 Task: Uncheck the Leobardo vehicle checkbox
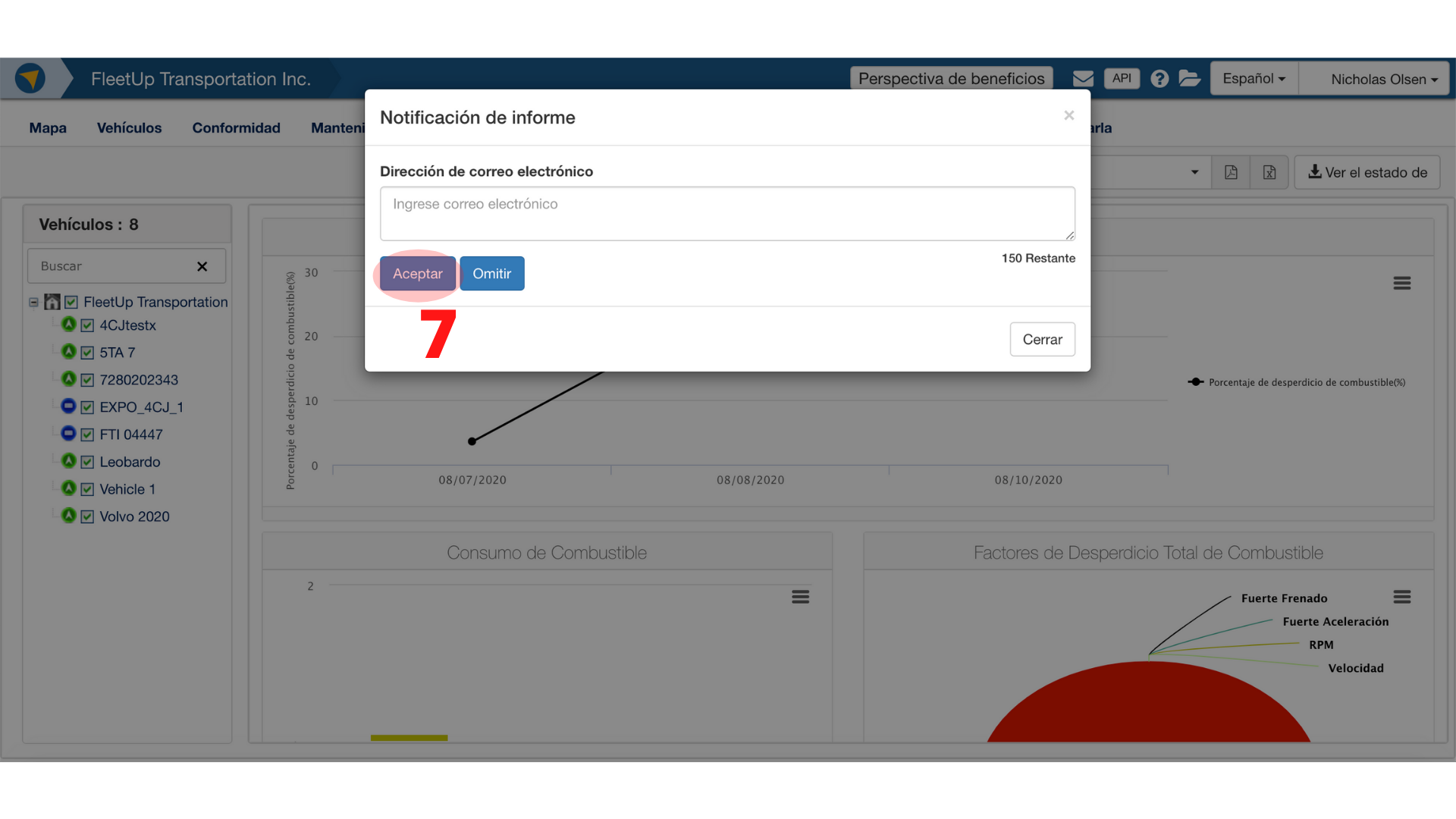click(x=87, y=463)
